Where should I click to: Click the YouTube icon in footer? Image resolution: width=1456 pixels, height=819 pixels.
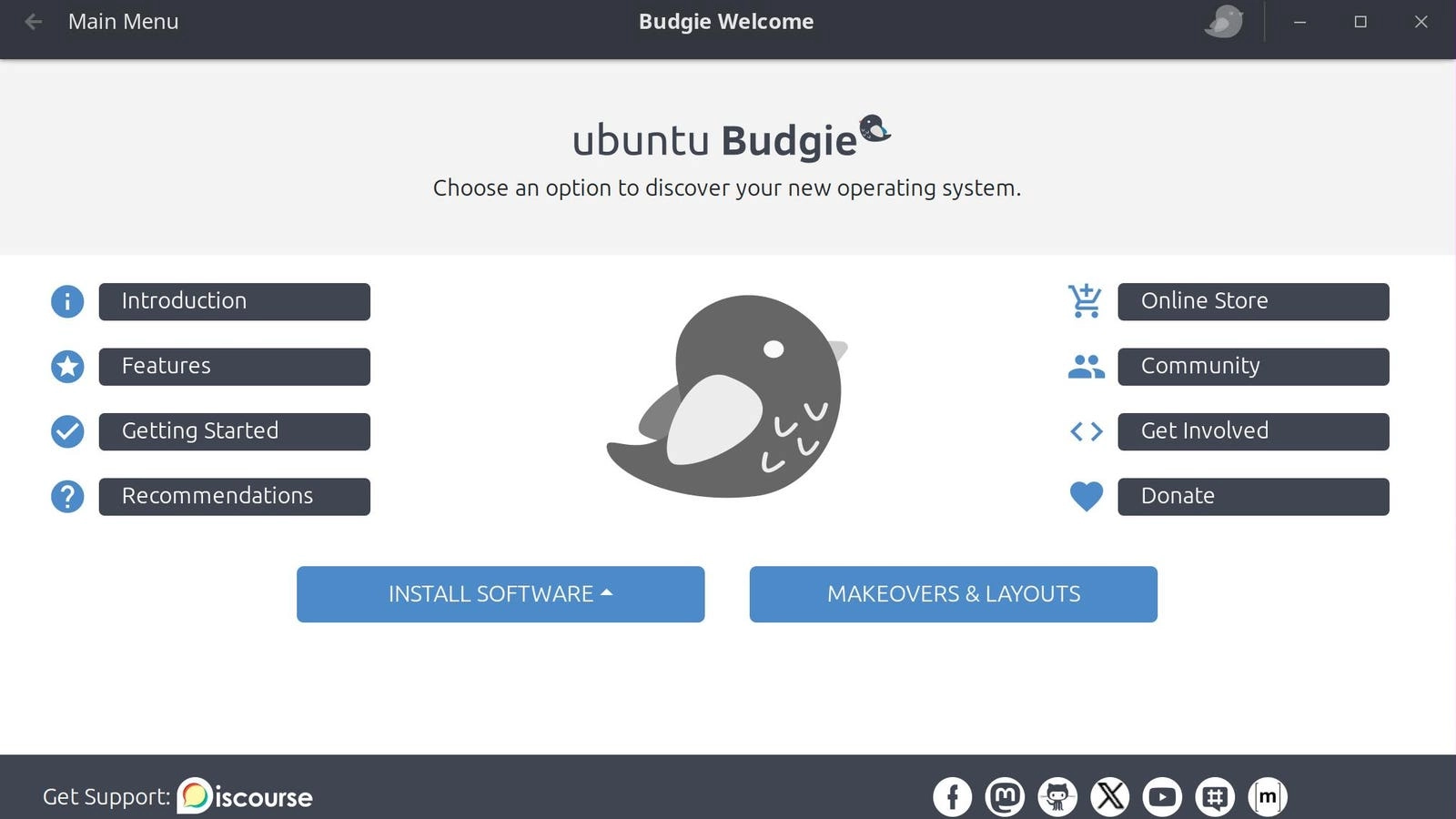coord(1162,797)
